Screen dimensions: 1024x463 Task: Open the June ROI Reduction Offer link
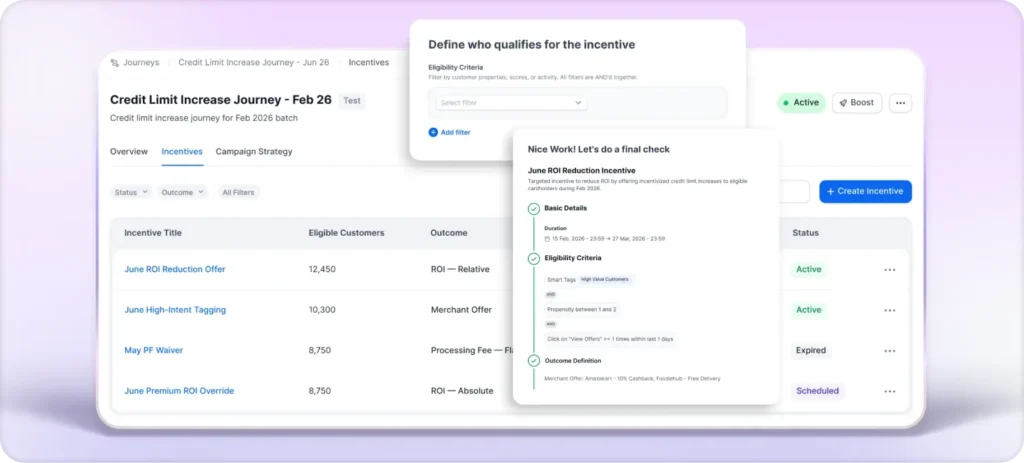(x=174, y=270)
